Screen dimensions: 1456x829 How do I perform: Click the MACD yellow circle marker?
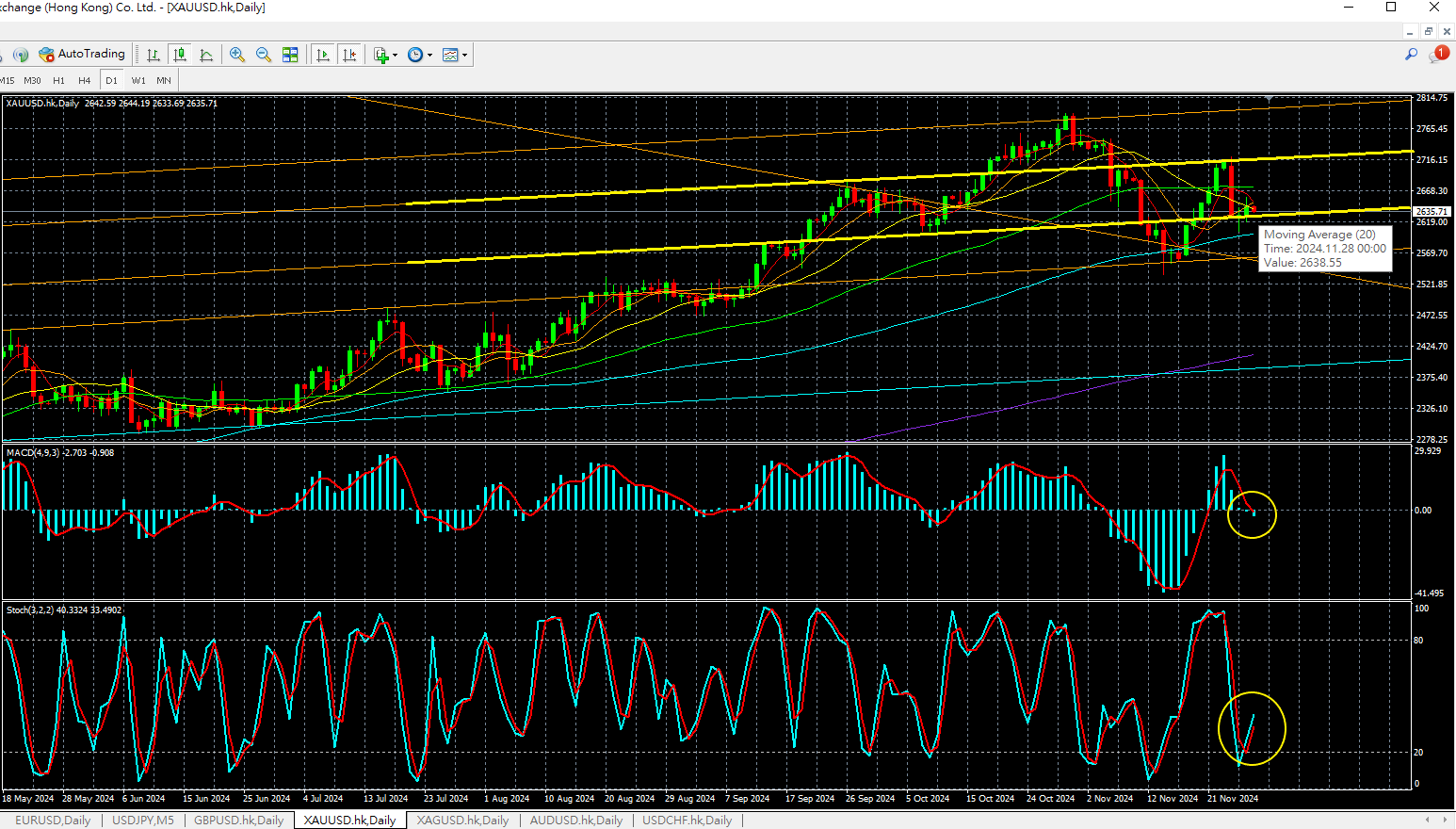click(x=1252, y=515)
